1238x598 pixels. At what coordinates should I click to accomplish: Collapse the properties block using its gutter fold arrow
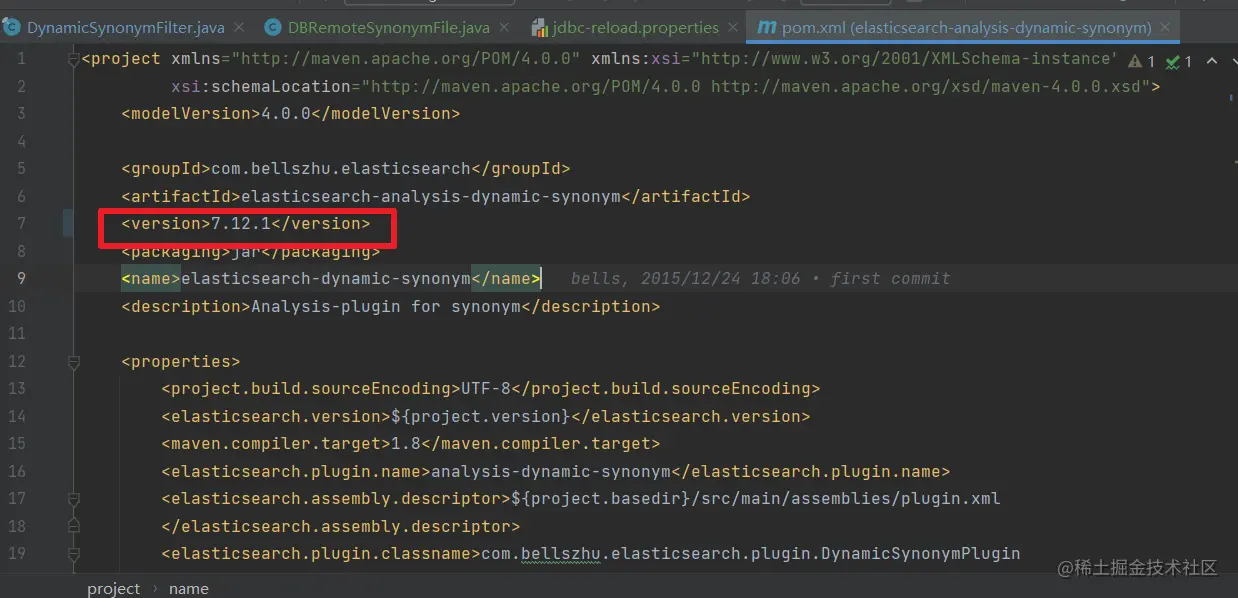point(73,362)
